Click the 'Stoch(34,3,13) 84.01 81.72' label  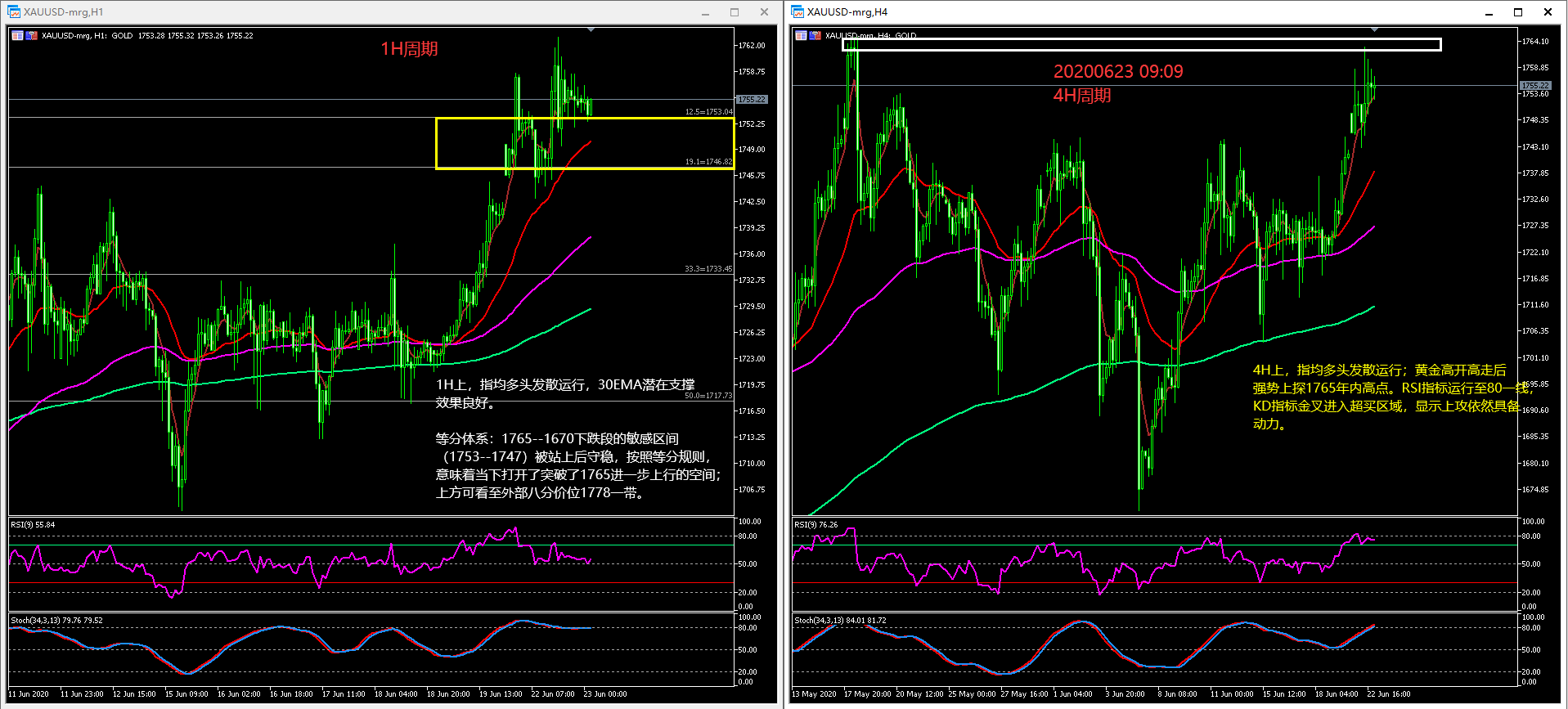pyautogui.click(x=840, y=621)
